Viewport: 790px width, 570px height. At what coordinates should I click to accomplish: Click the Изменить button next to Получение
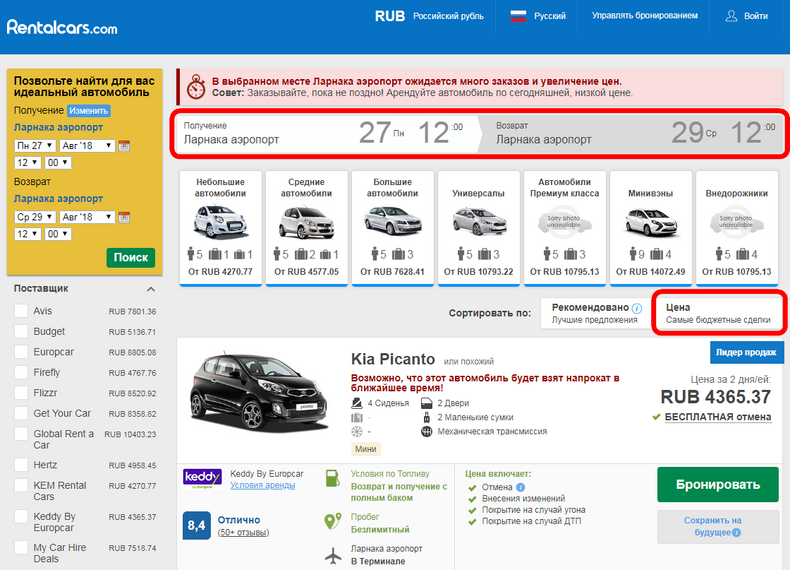[89, 110]
